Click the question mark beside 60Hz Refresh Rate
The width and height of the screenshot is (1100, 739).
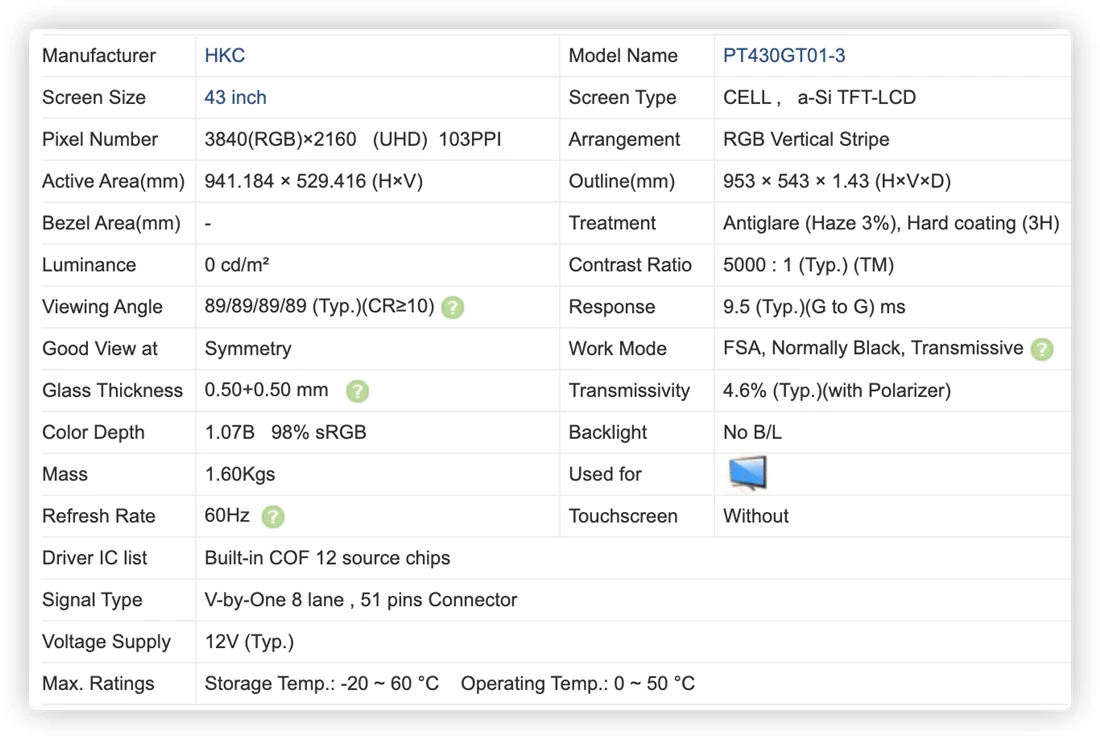click(273, 517)
